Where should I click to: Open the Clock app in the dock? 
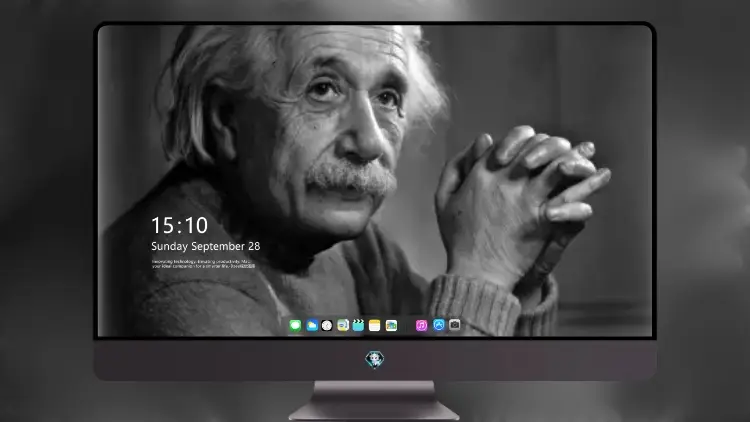point(327,326)
